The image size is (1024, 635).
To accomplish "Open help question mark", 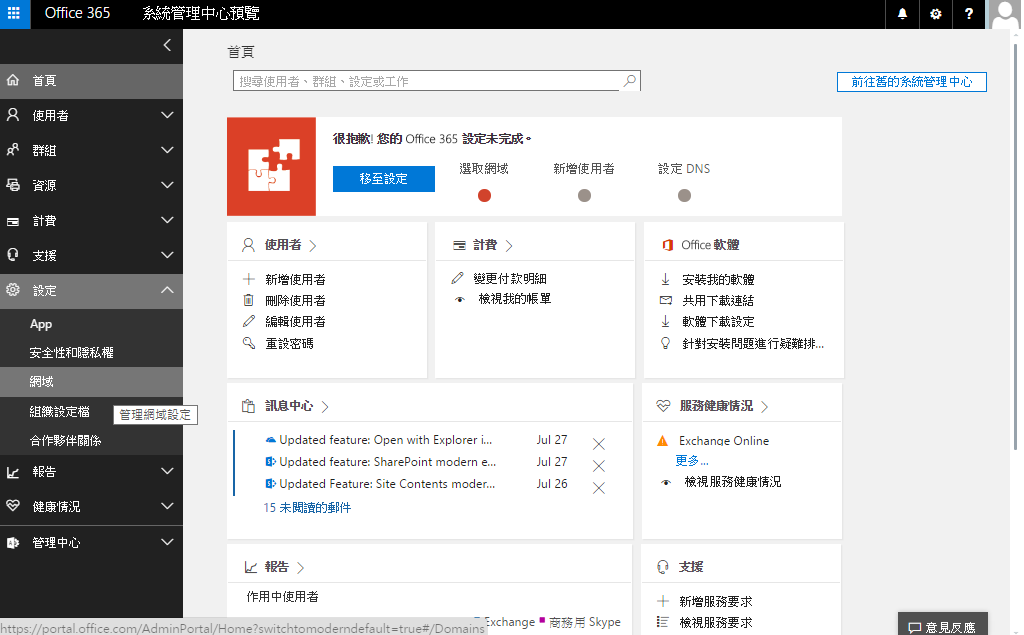I will [968, 14].
